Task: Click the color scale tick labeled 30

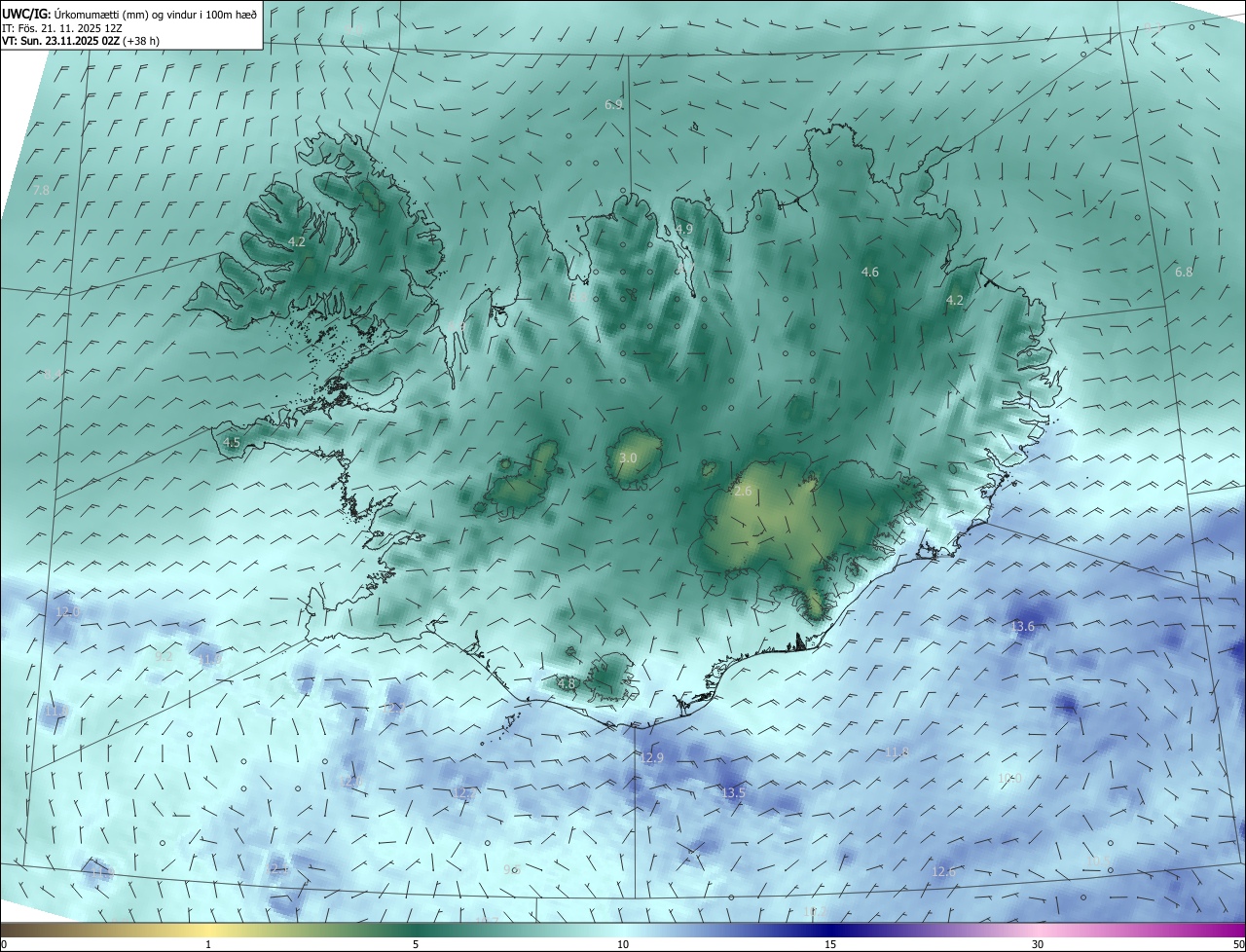Action: pyautogui.click(x=1038, y=944)
